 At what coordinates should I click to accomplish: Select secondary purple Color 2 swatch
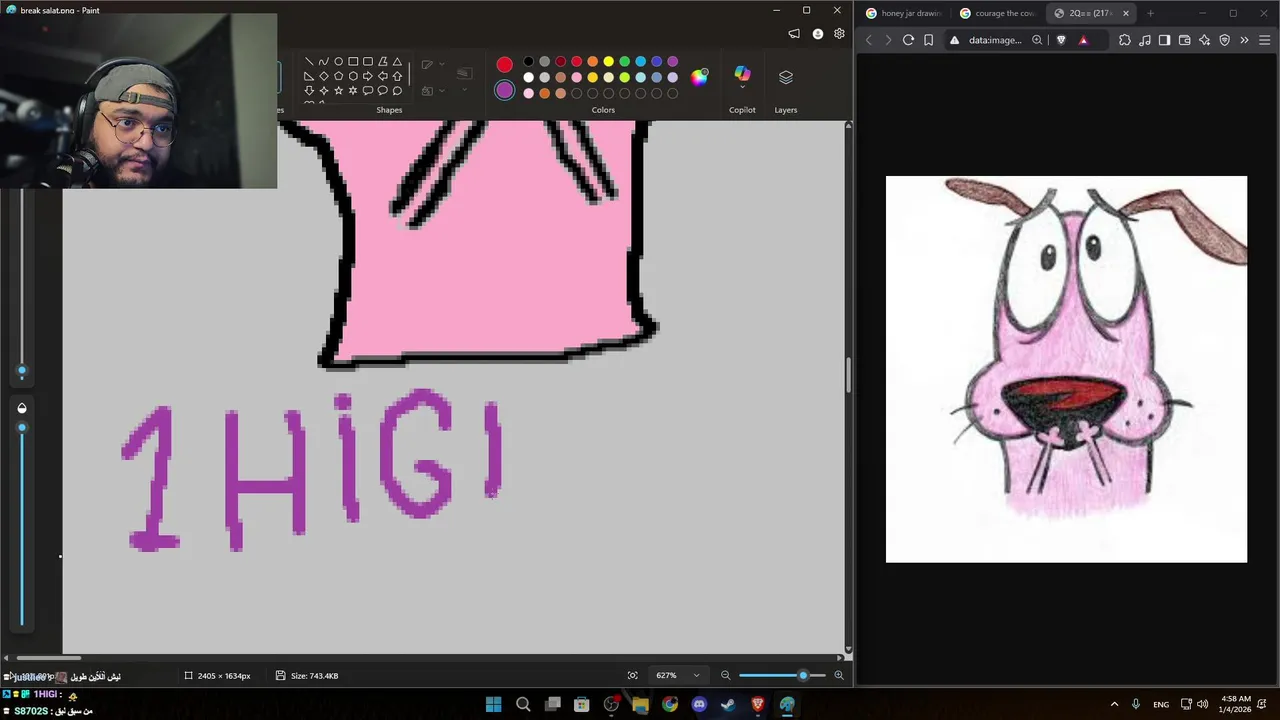tap(504, 90)
